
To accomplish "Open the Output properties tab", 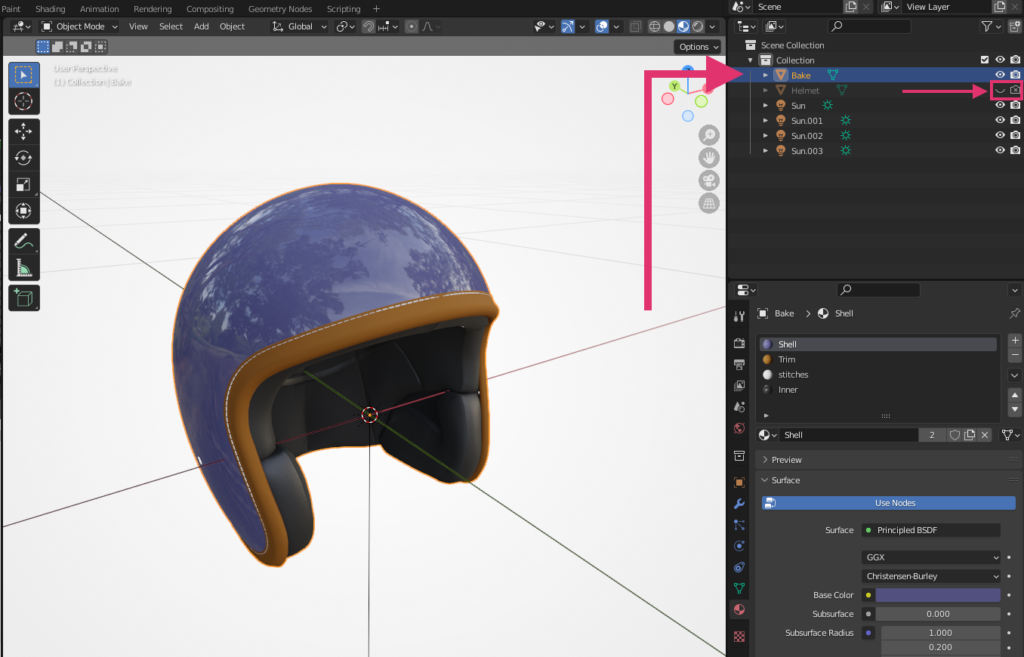I will tap(739, 364).
